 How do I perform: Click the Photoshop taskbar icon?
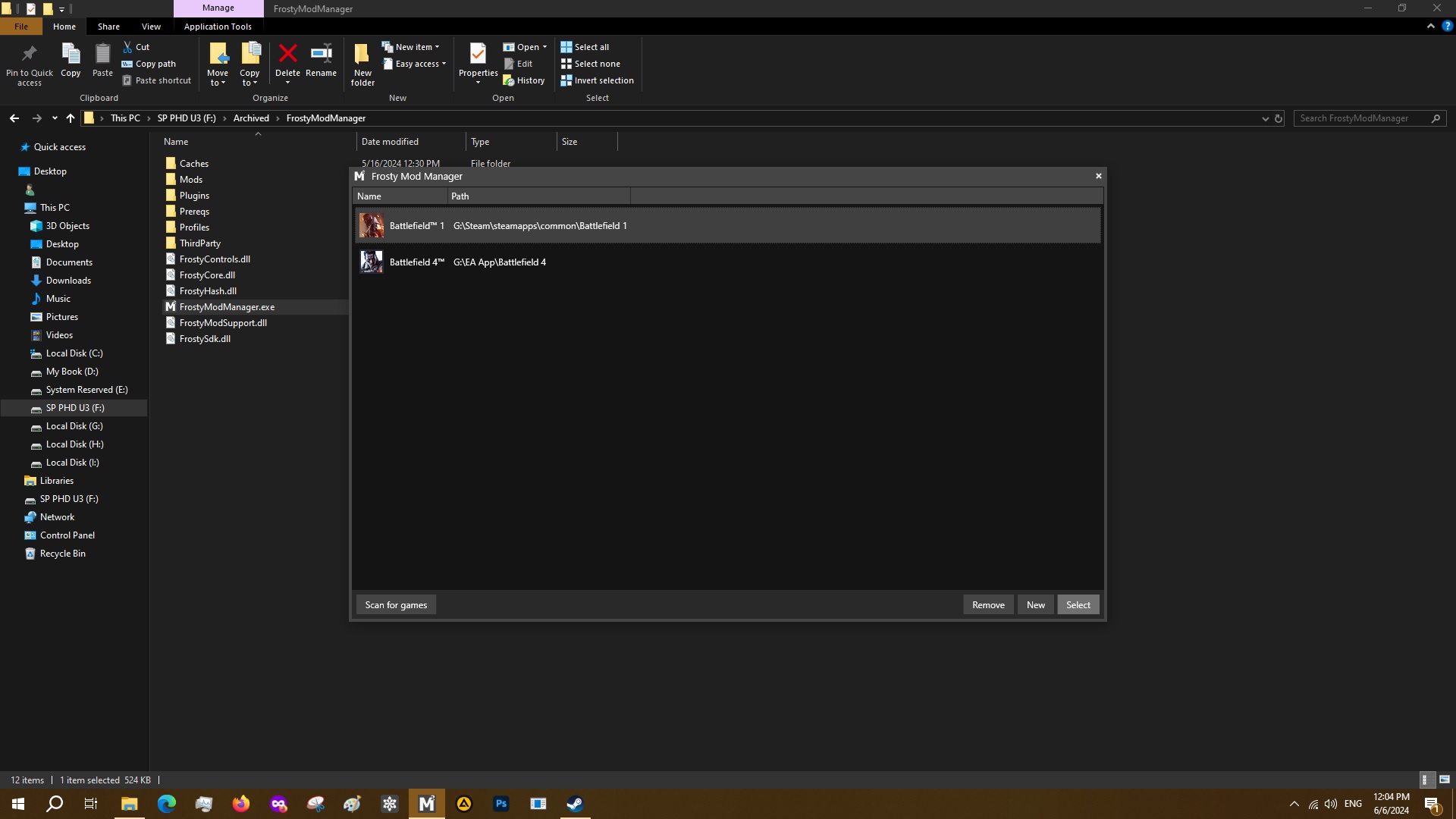(501, 804)
